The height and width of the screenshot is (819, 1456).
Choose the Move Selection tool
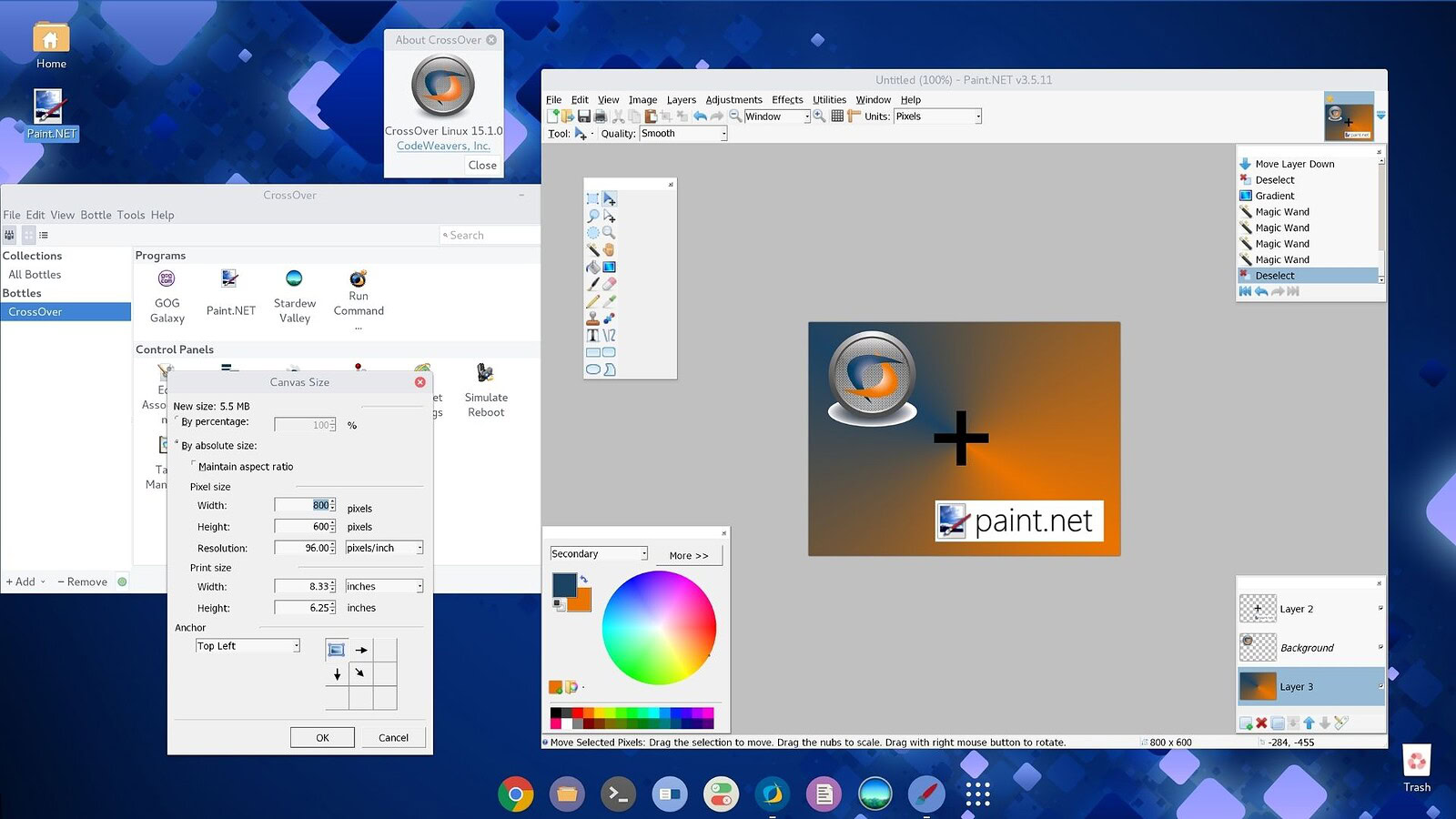[610, 216]
